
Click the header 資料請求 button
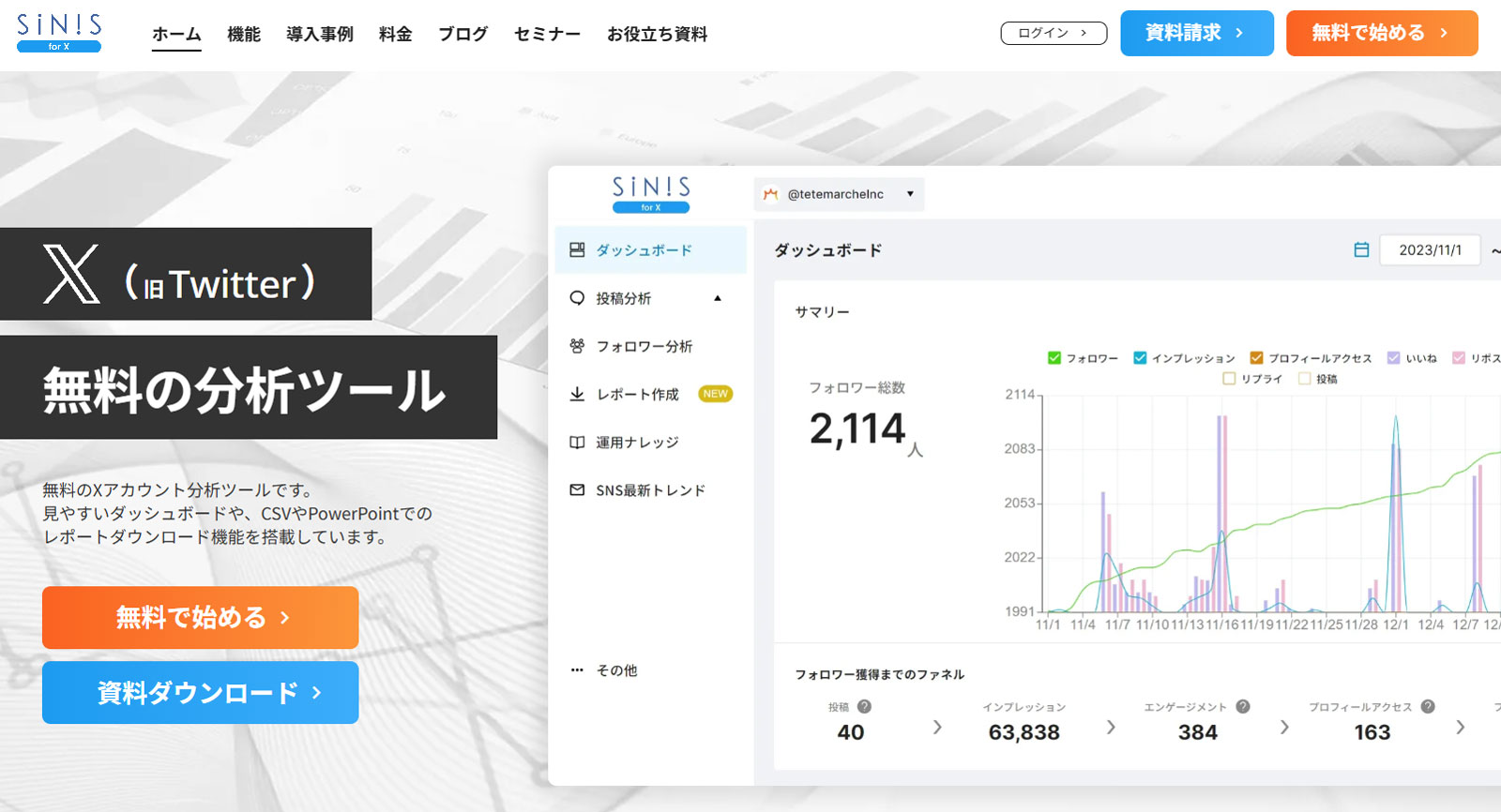[1197, 33]
